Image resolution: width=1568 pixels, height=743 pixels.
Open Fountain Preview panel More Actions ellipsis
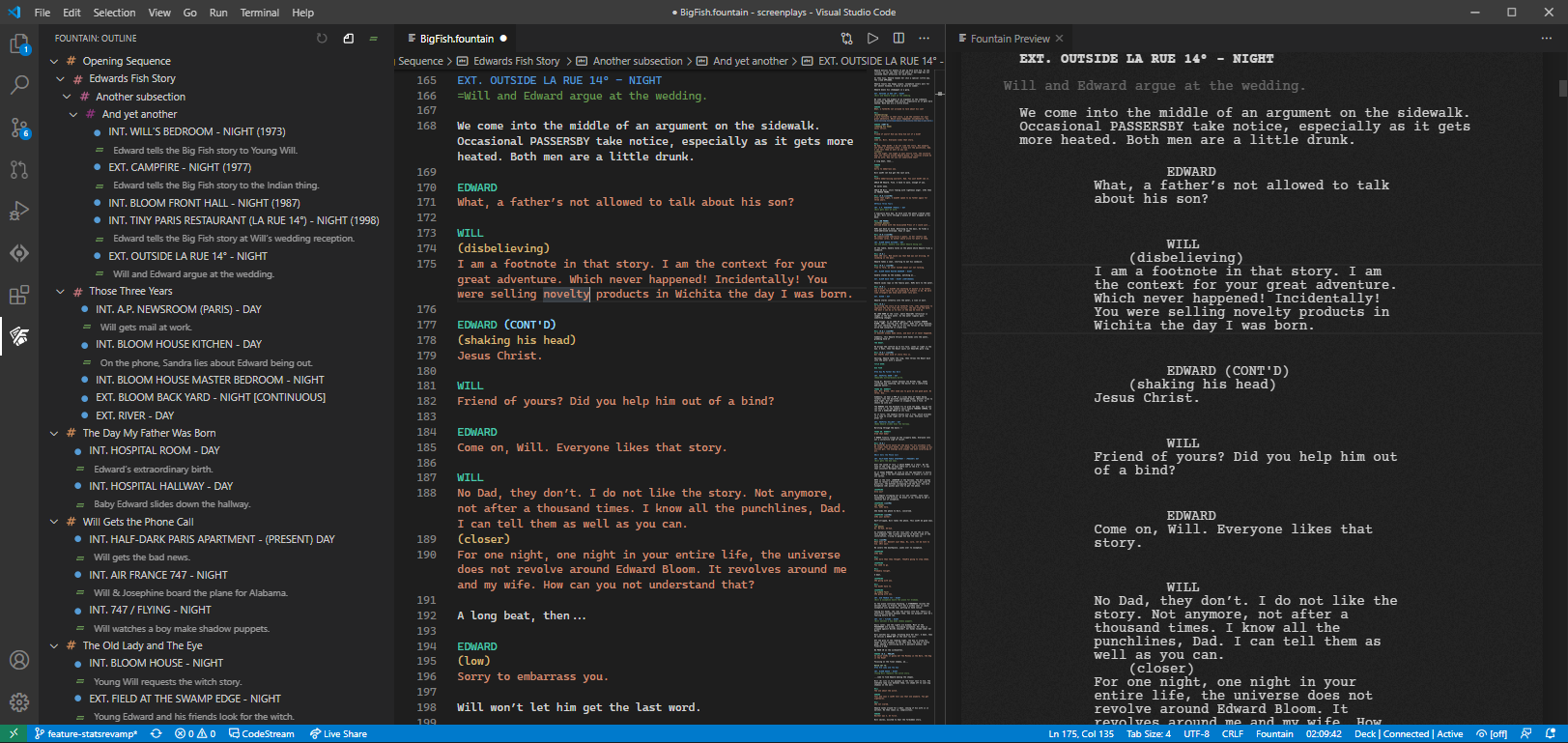[1547, 39]
